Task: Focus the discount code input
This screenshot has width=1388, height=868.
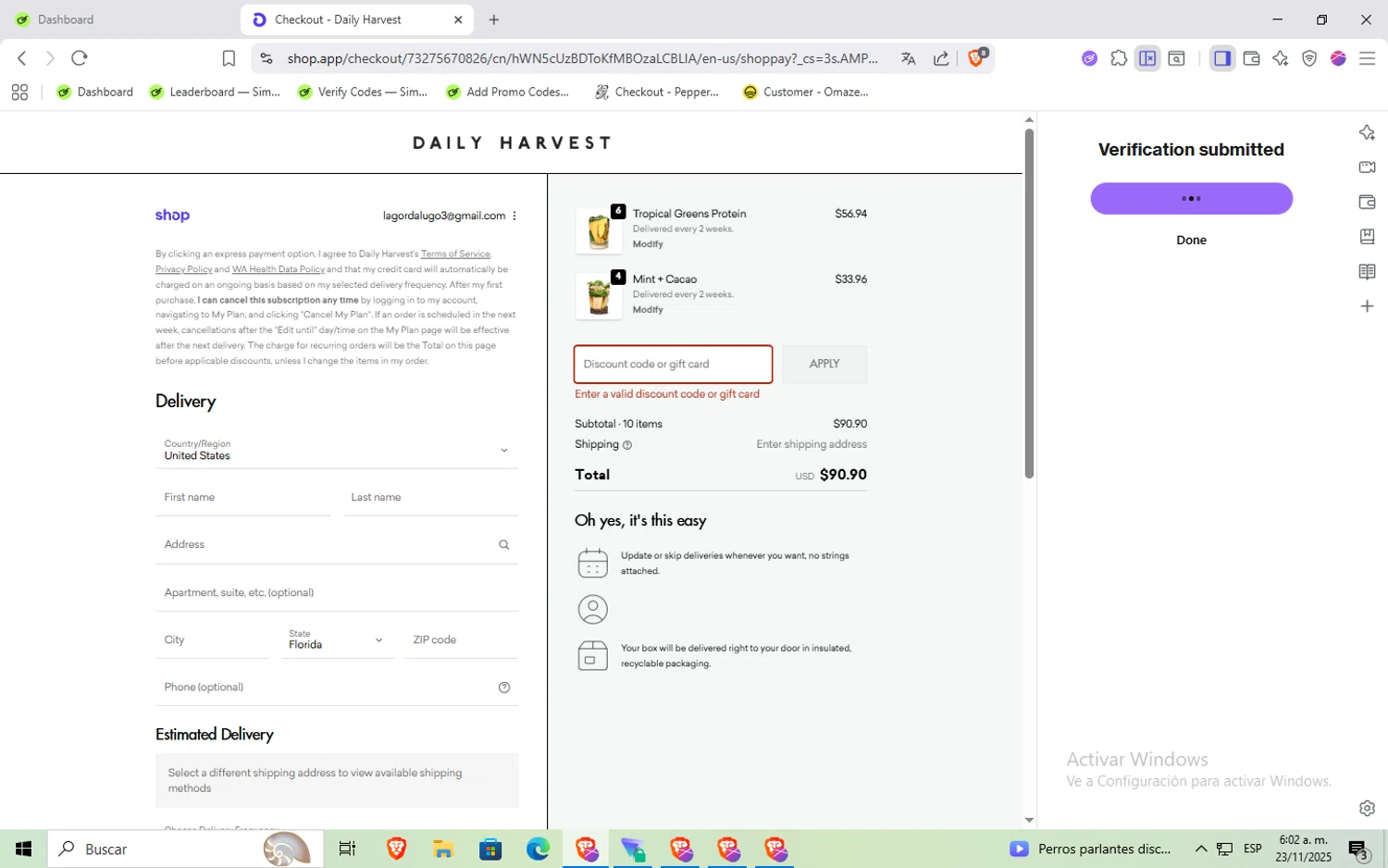Action: point(673,364)
